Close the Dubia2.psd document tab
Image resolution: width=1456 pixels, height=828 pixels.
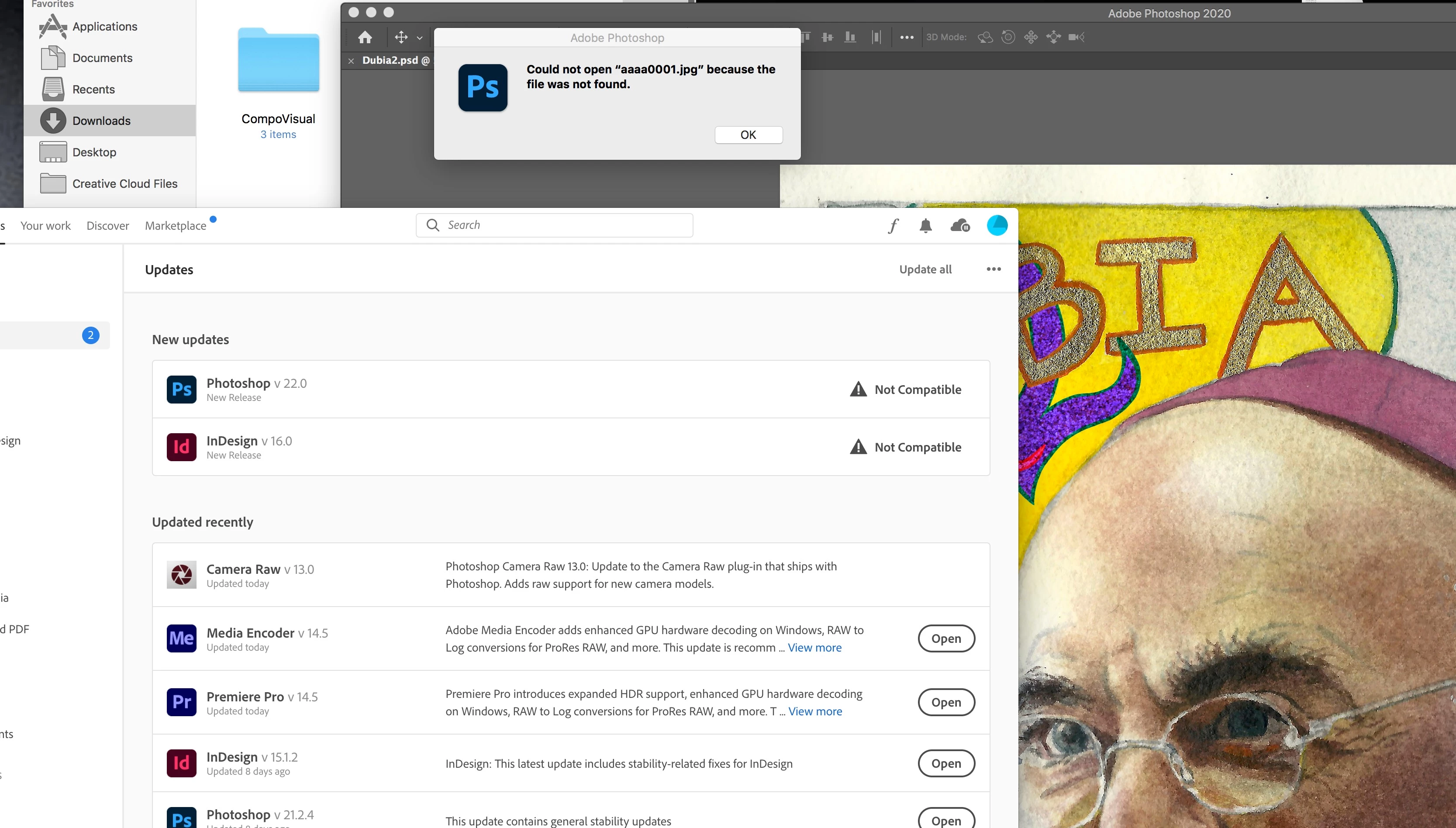tap(351, 61)
